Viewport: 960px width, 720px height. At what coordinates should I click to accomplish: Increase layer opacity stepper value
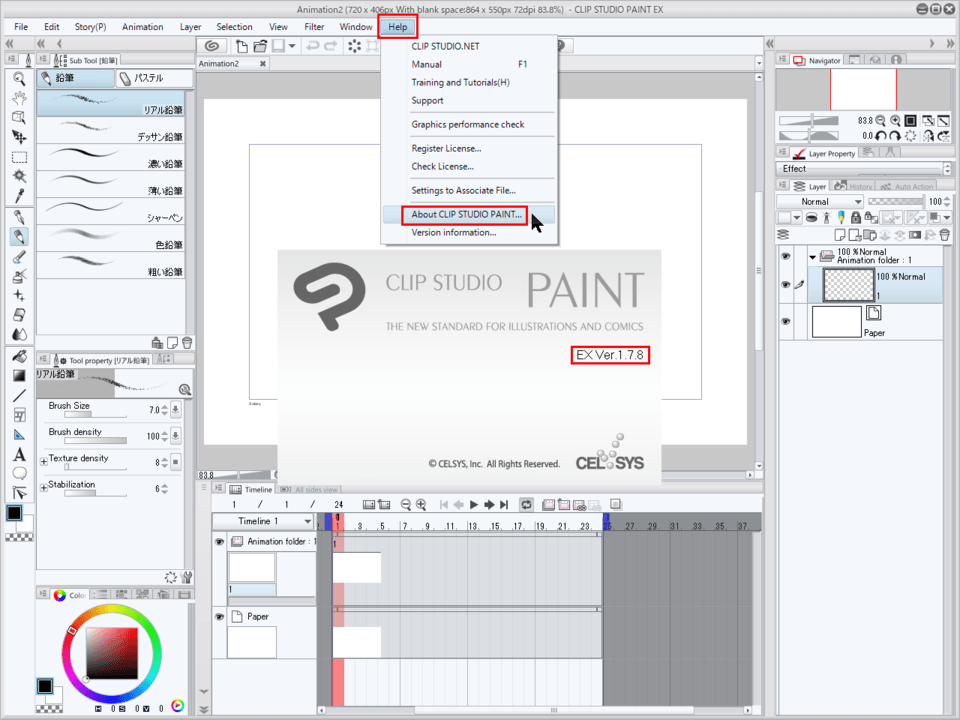click(948, 198)
